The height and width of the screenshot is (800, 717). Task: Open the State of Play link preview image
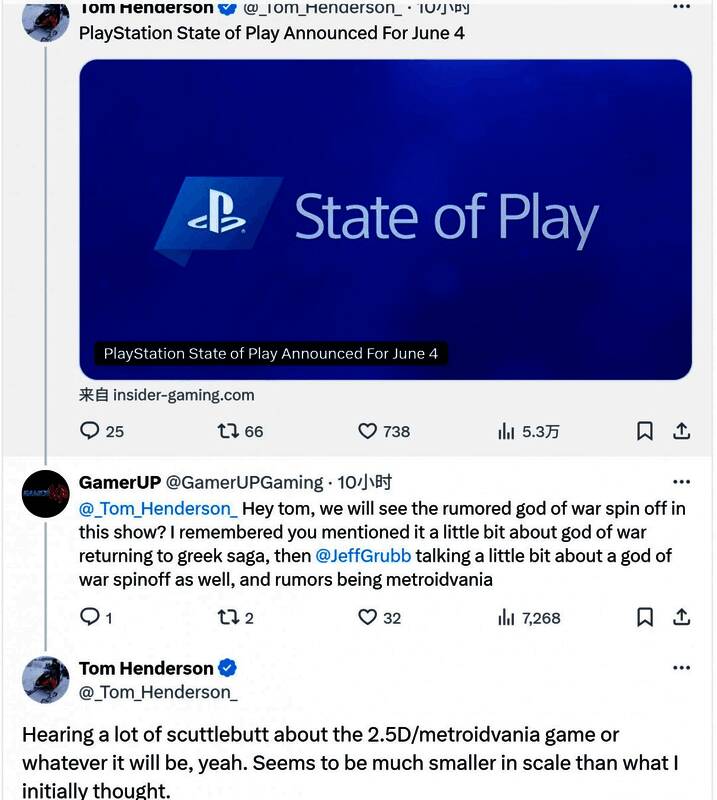[x=385, y=218]
